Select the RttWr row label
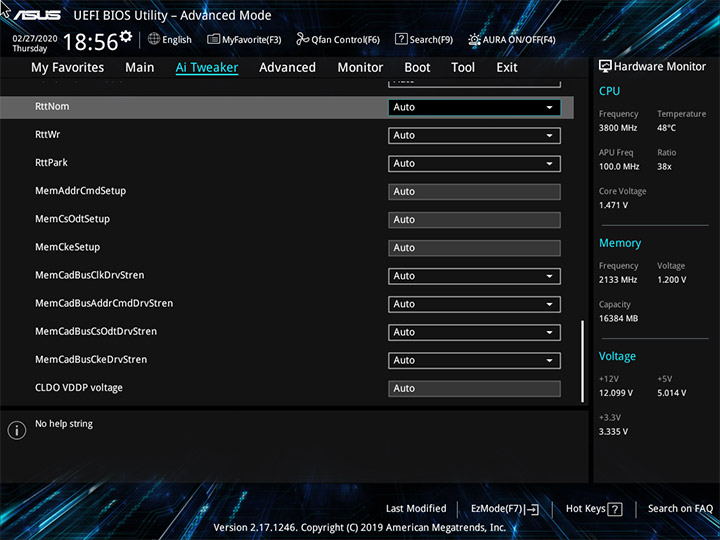720x540 pixels. click(x=47, y=135)
